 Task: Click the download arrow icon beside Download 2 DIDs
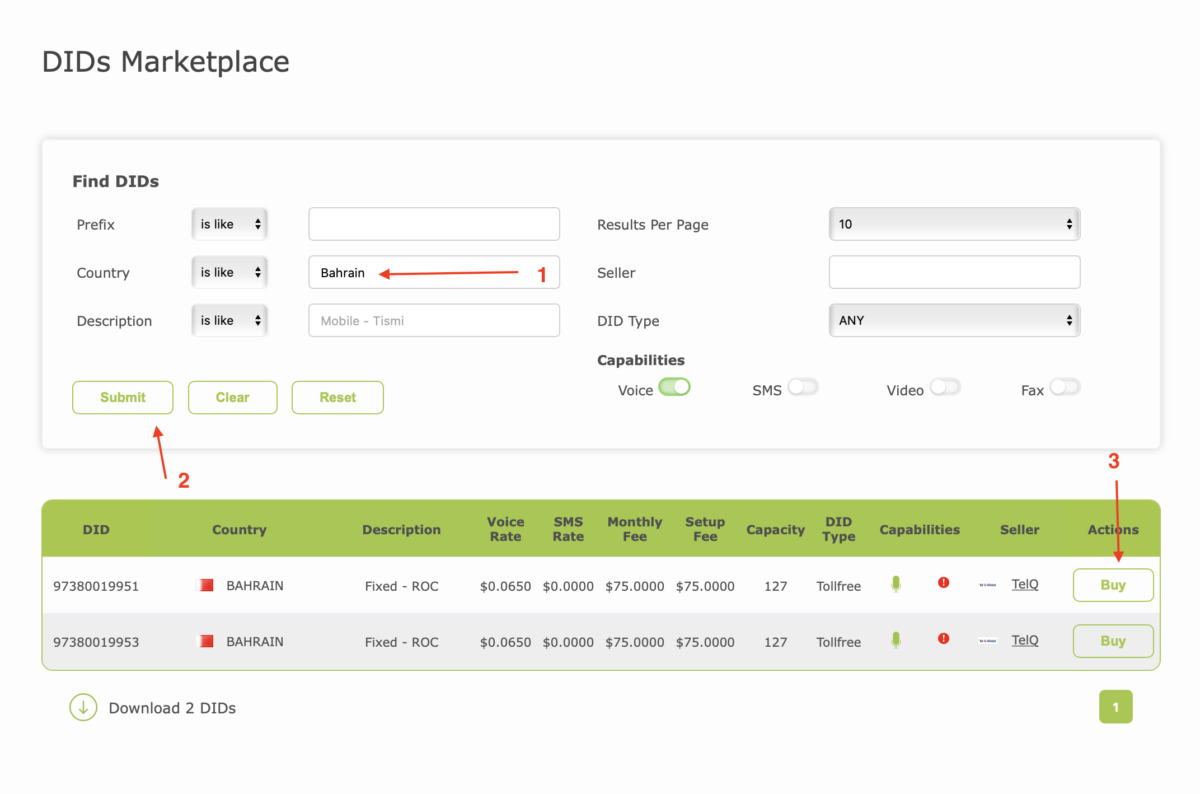click(x=83, y=707)
